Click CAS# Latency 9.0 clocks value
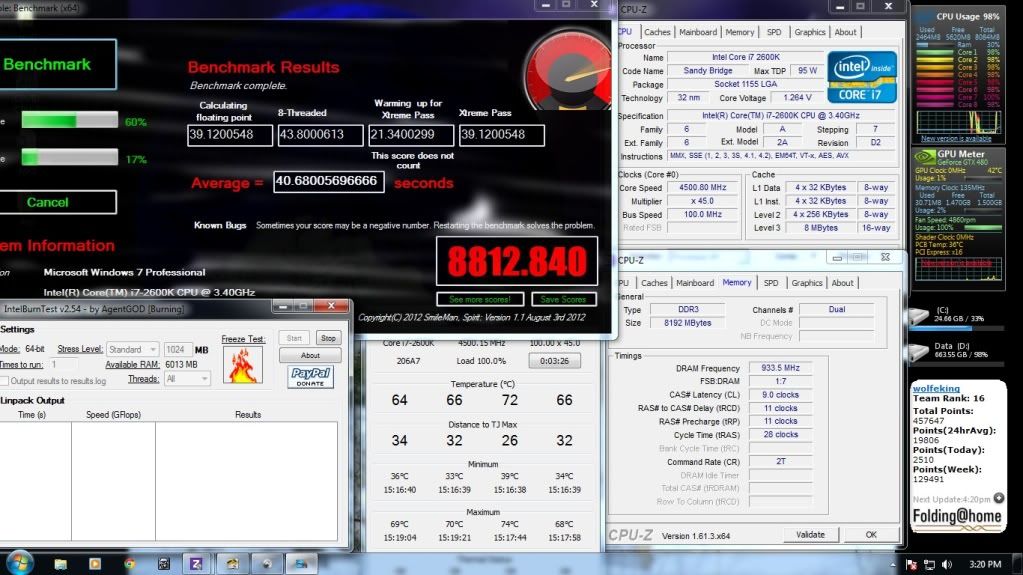Screen dimensions: 1023x575 click(x=780, y=395)
